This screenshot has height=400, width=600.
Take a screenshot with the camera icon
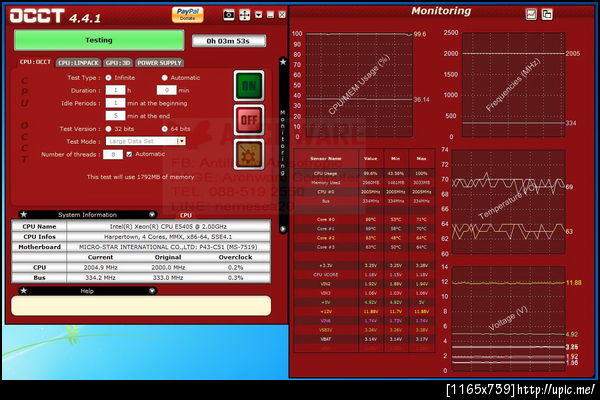229,15
